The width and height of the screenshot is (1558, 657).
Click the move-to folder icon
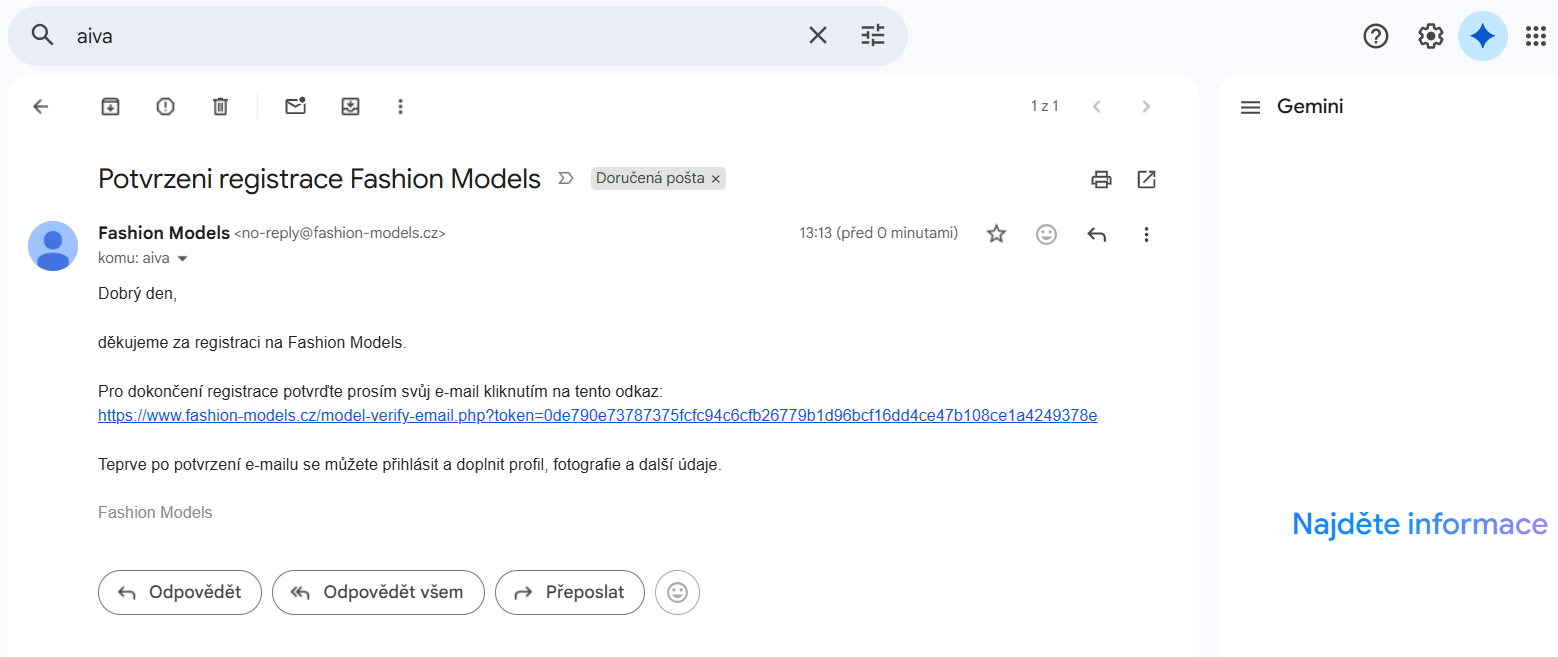(350, 106)
